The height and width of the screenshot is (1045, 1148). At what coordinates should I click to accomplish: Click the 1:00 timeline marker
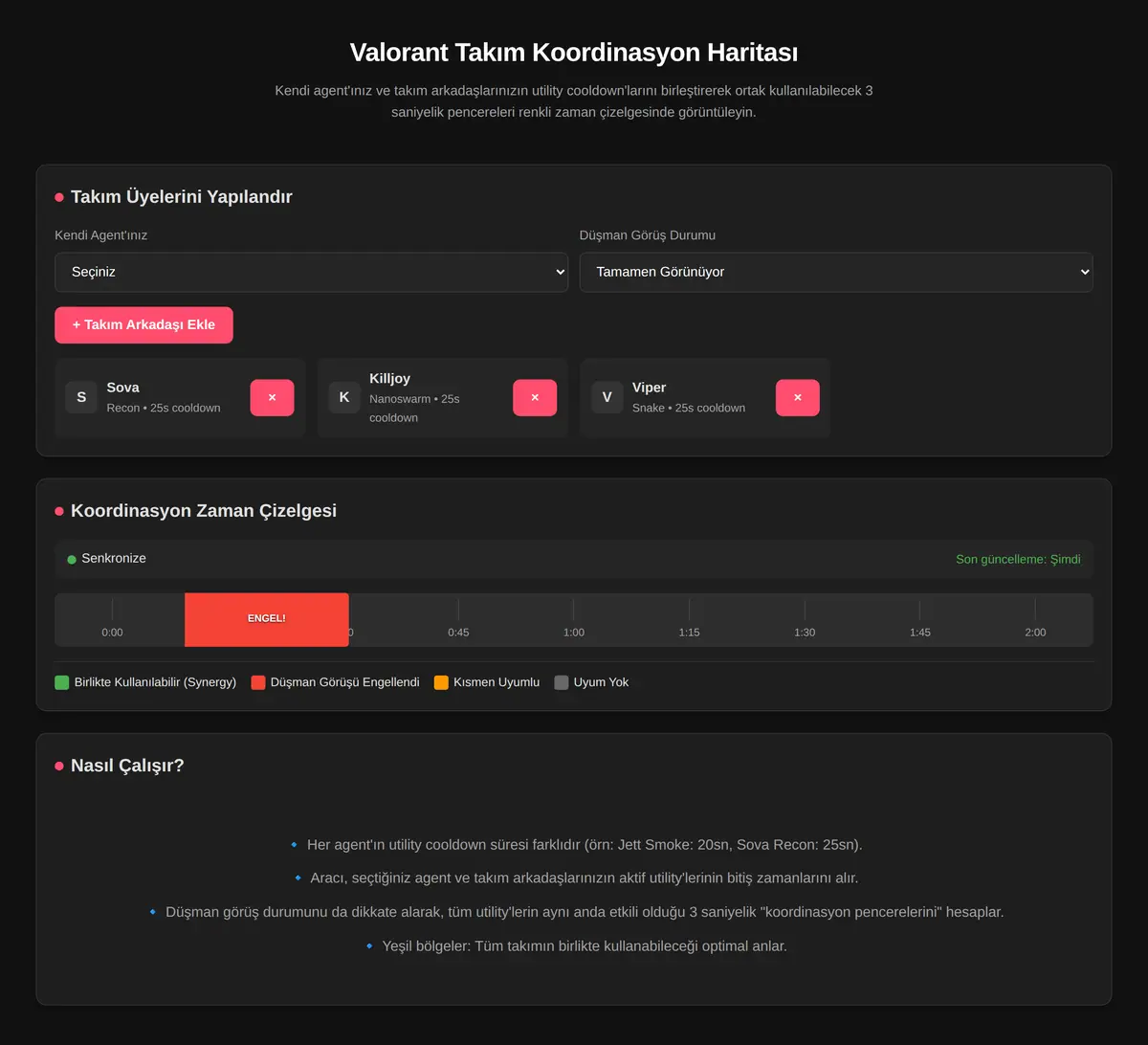click(x=574, y=633)
